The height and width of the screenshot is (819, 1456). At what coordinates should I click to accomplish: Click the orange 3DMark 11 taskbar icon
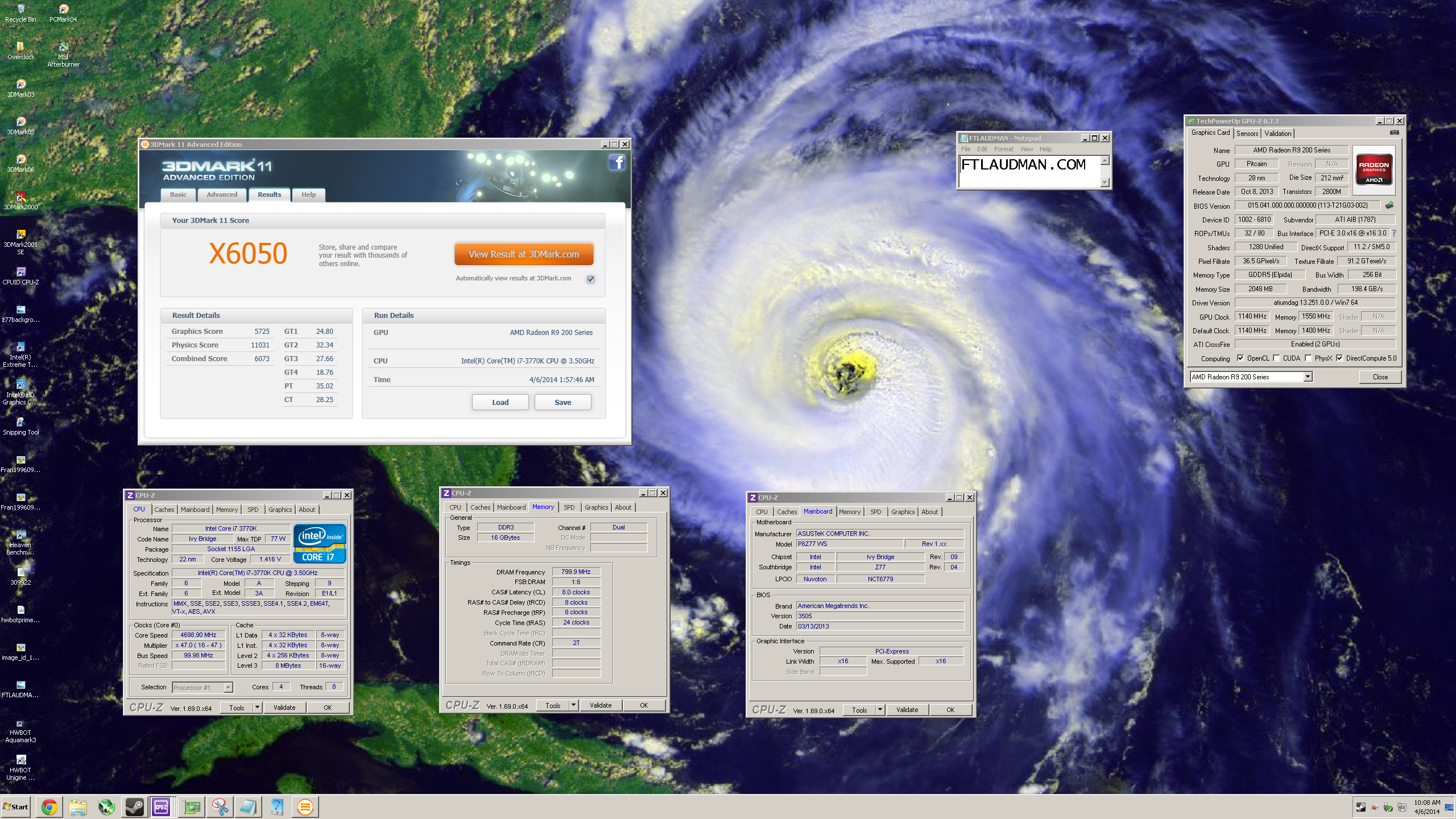(x=305, y=807)
